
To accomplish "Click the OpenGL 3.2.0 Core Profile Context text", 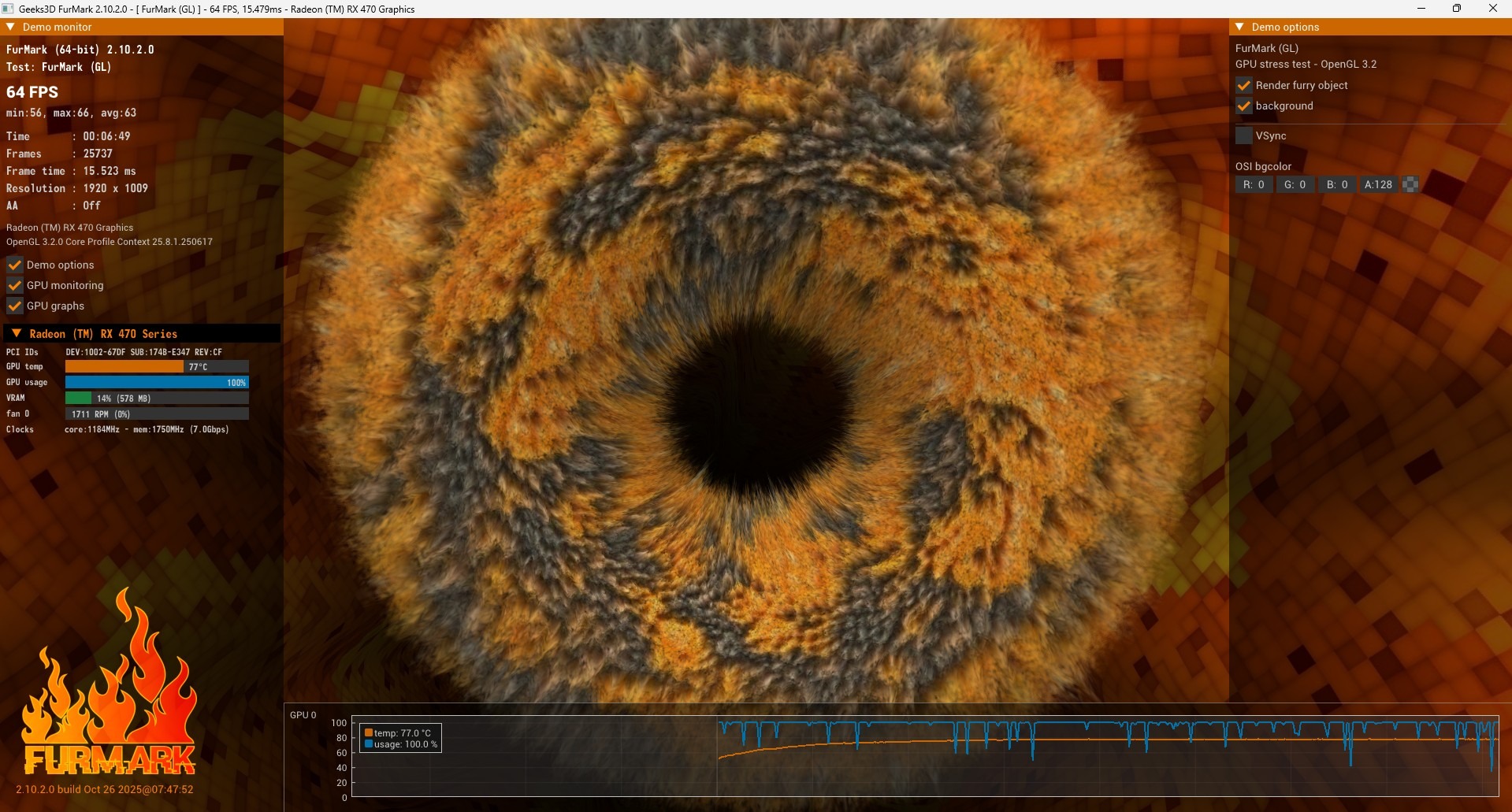I will 110,242.
